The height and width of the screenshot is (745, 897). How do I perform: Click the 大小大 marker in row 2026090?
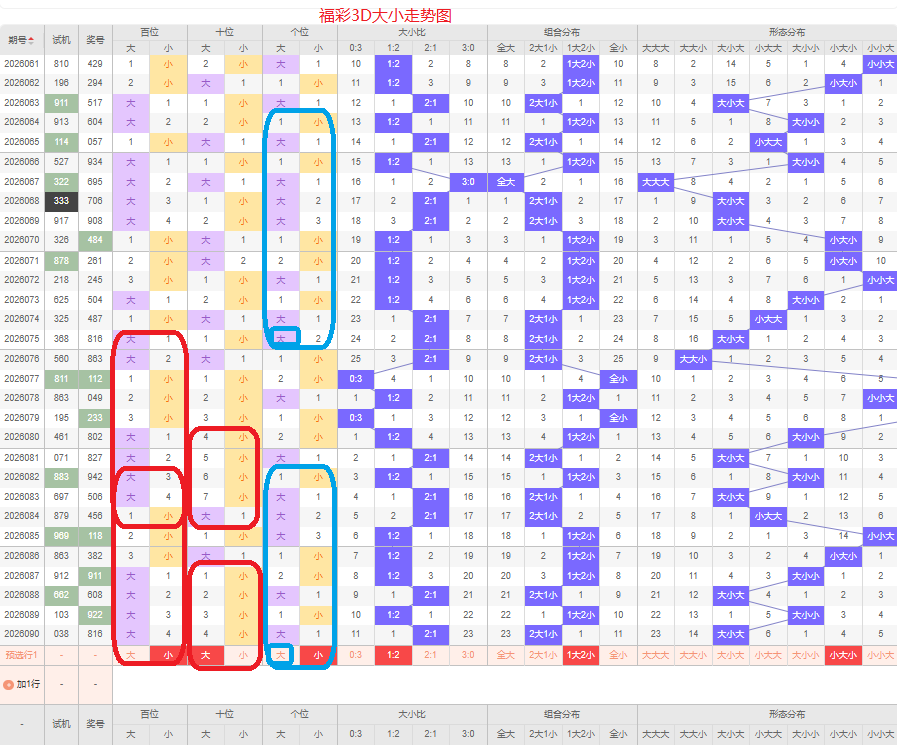click(x=731, y=634)
